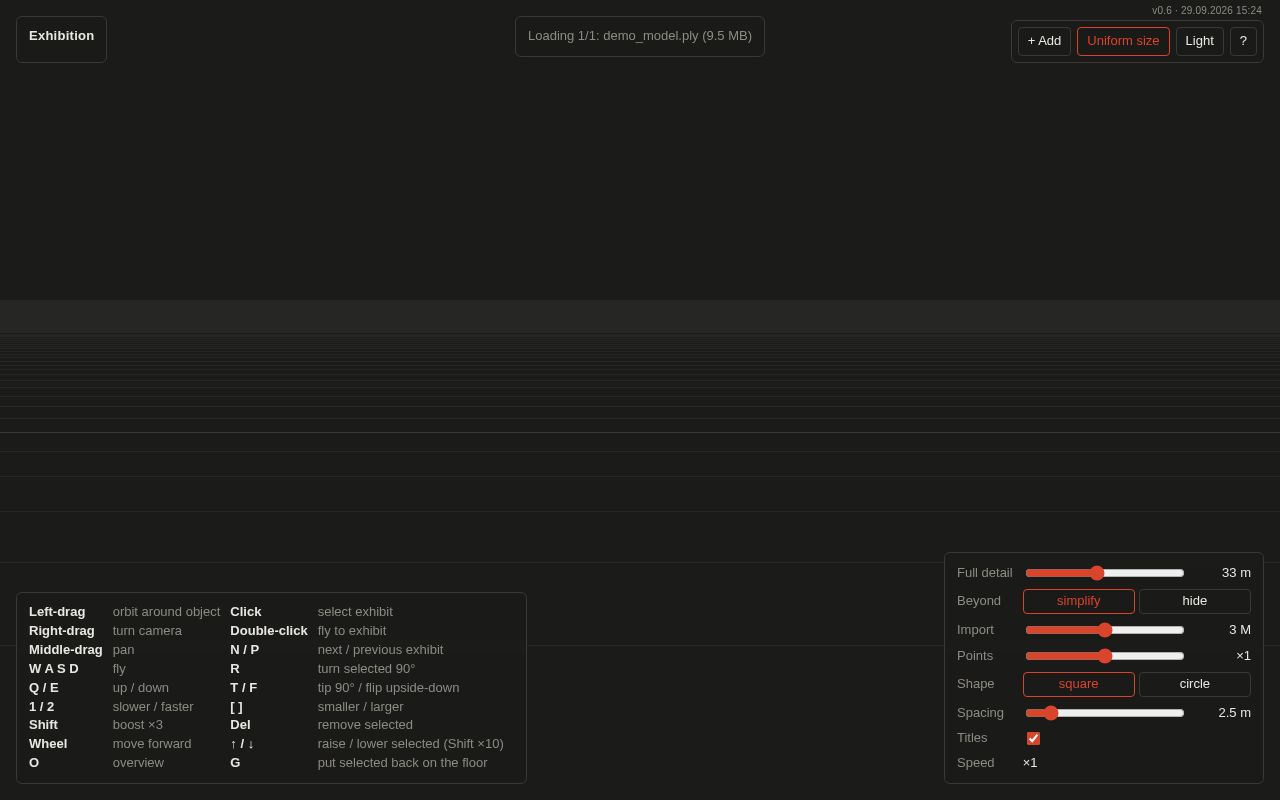Image resolution: width=1280 pixels, height=800 pixels.
Task: Click the Speed ×1 value
Action: (1030, 763)
